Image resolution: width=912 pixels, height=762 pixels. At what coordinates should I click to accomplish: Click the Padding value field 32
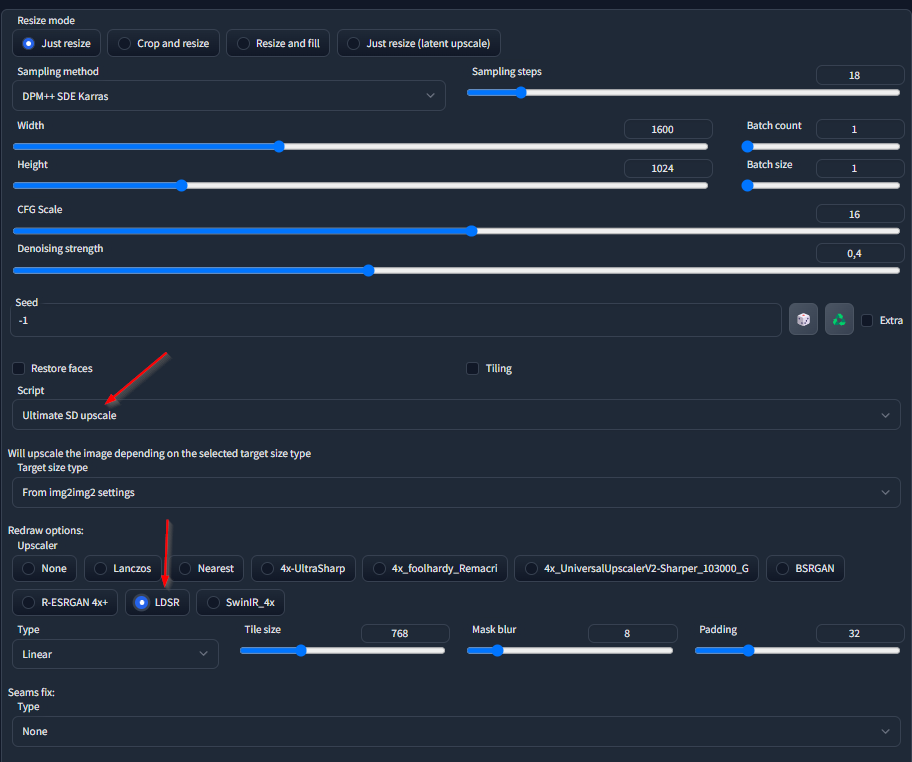(860, 633)
